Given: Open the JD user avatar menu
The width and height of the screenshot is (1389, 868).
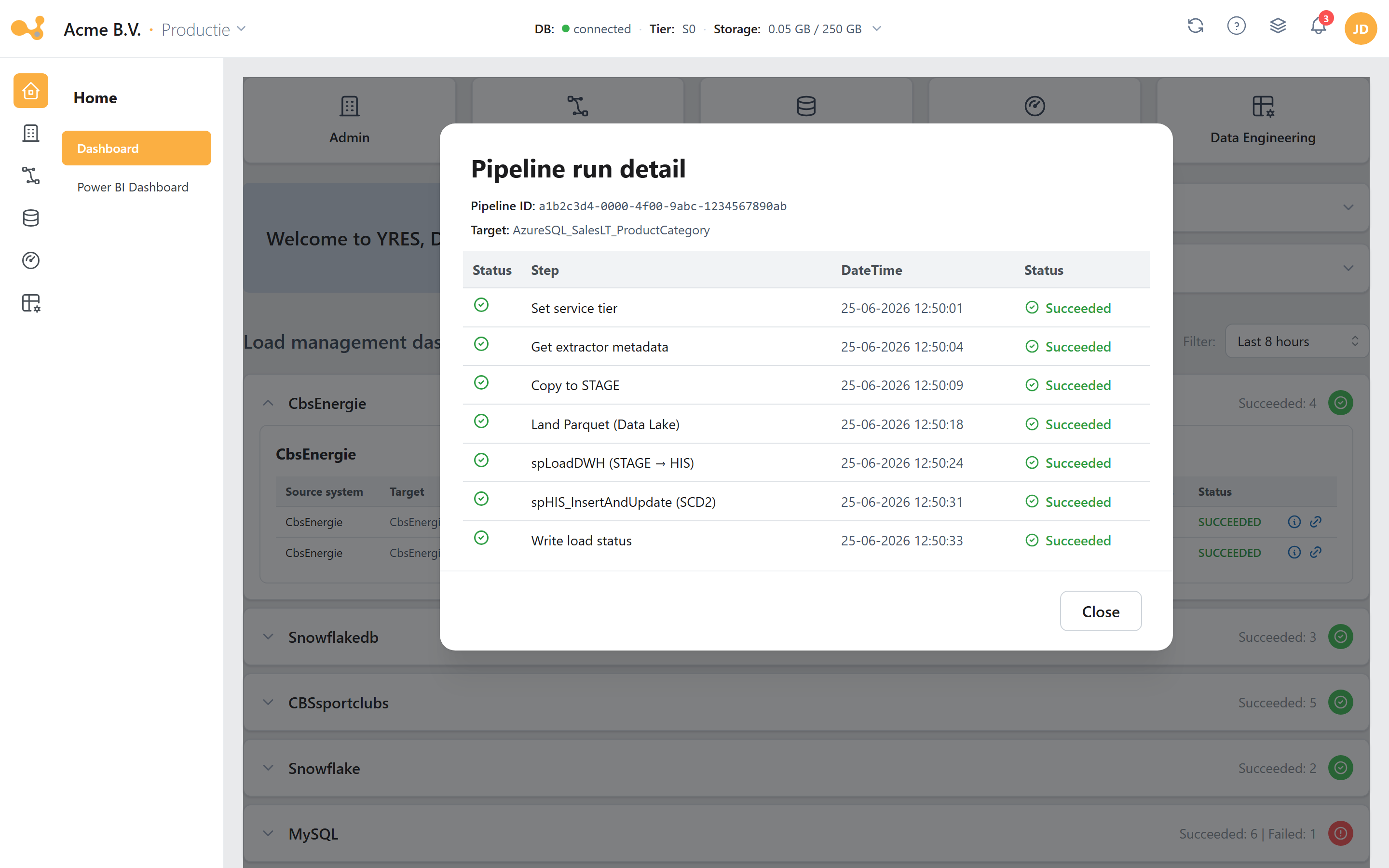Looking at the screenshot, I should (1360, 29).
